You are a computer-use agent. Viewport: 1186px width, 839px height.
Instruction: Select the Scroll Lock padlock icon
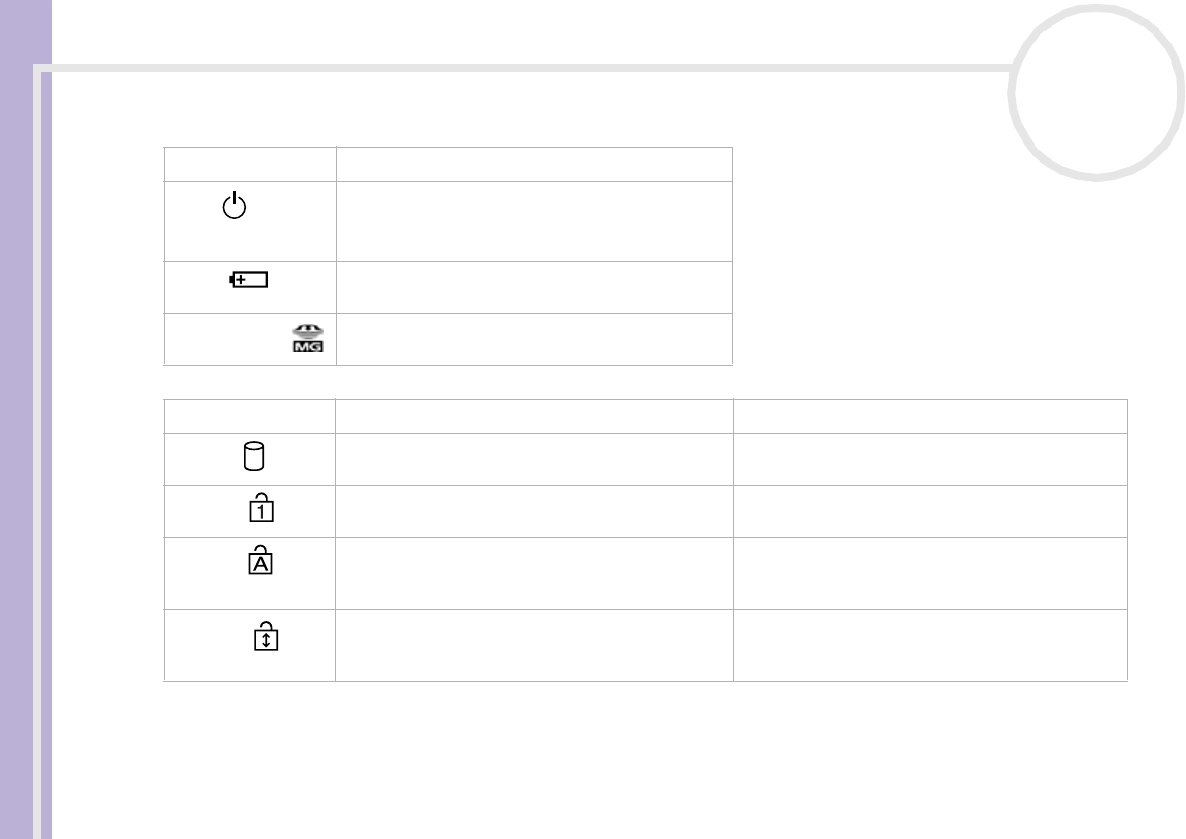[265, 637]
